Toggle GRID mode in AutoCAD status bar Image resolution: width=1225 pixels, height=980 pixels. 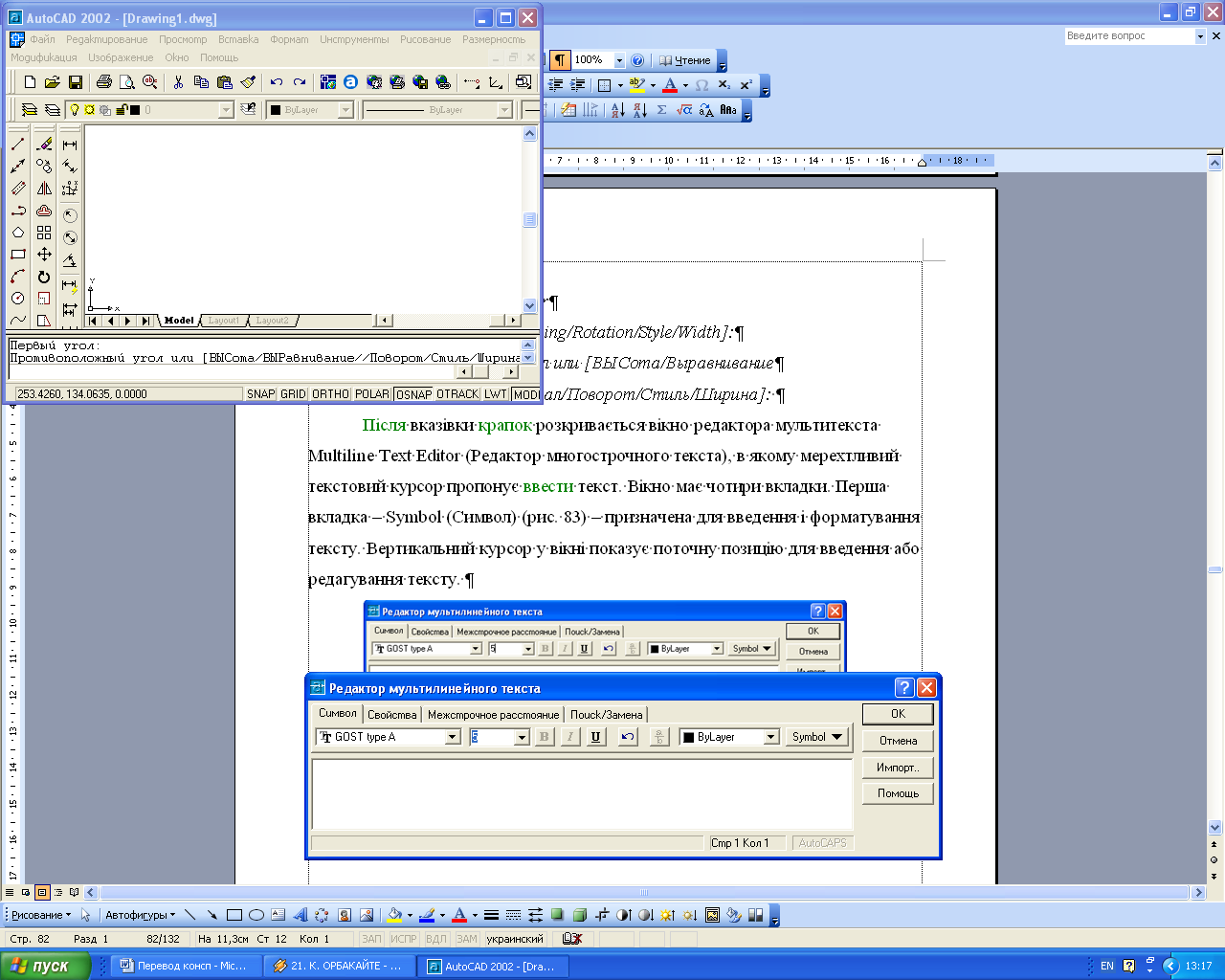click(293, 394)
